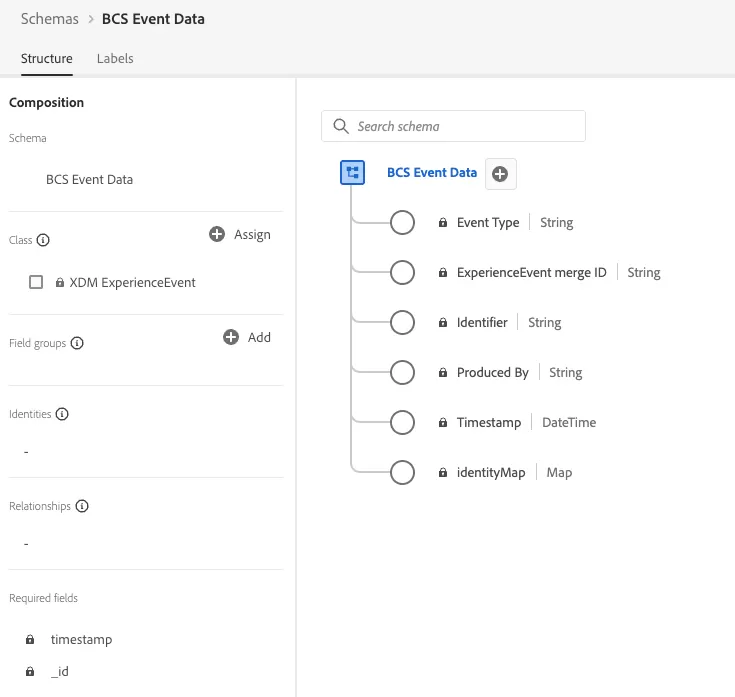Viewport: 735px width, 697px height.
Task: Select the BCS Event Data root schema icon
Action: coord(352,172)
